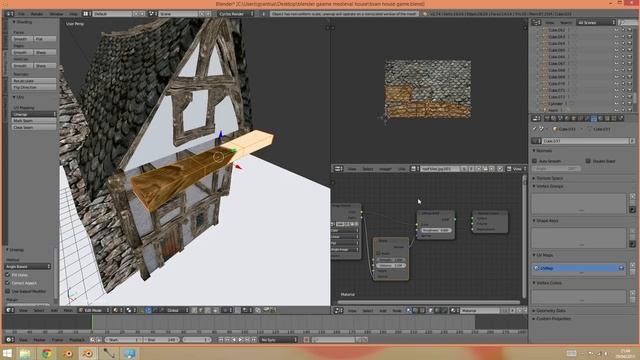Viewport: 640px width, 360px height.
Task: Open the Material properties tab
Action: click(x=600, y=118)
